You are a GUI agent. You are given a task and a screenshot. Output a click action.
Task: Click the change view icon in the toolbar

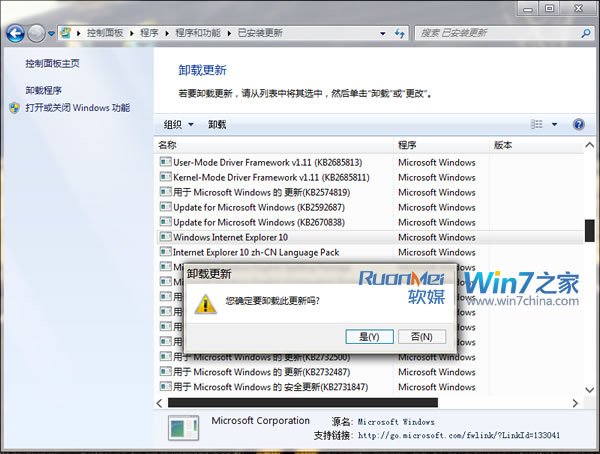tap(537, 124)
